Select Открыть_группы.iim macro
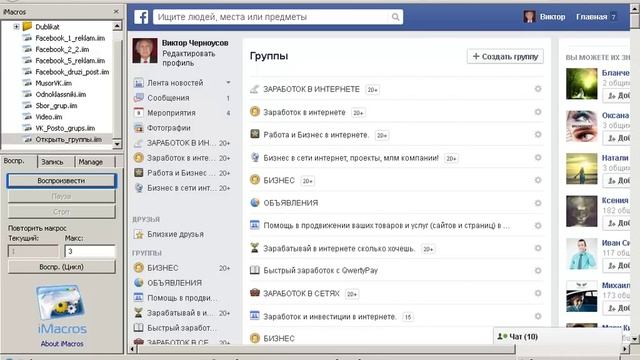The width and height of the screenshot is (640, 360). [68, 139]
